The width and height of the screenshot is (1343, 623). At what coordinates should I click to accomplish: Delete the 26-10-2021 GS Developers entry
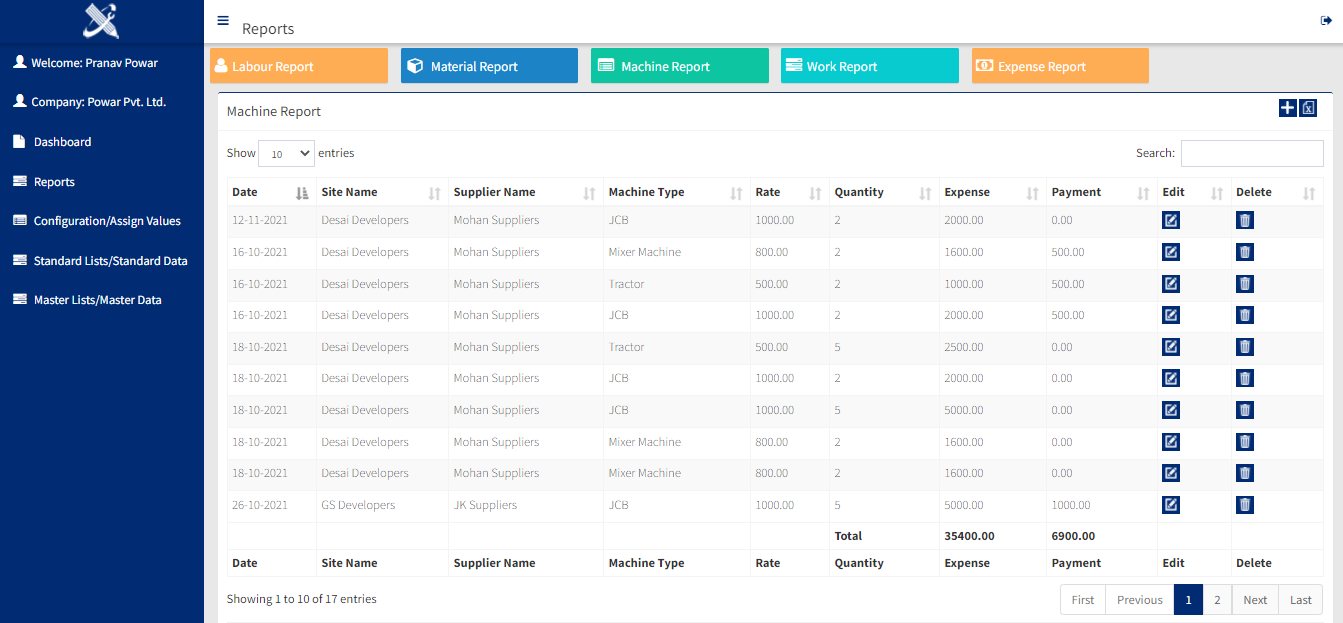1245,505
